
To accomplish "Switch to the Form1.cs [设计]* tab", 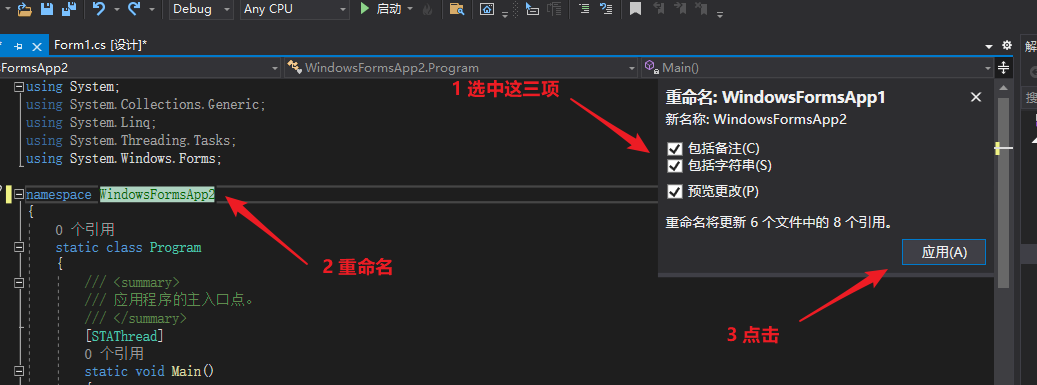I will point(101,45).
